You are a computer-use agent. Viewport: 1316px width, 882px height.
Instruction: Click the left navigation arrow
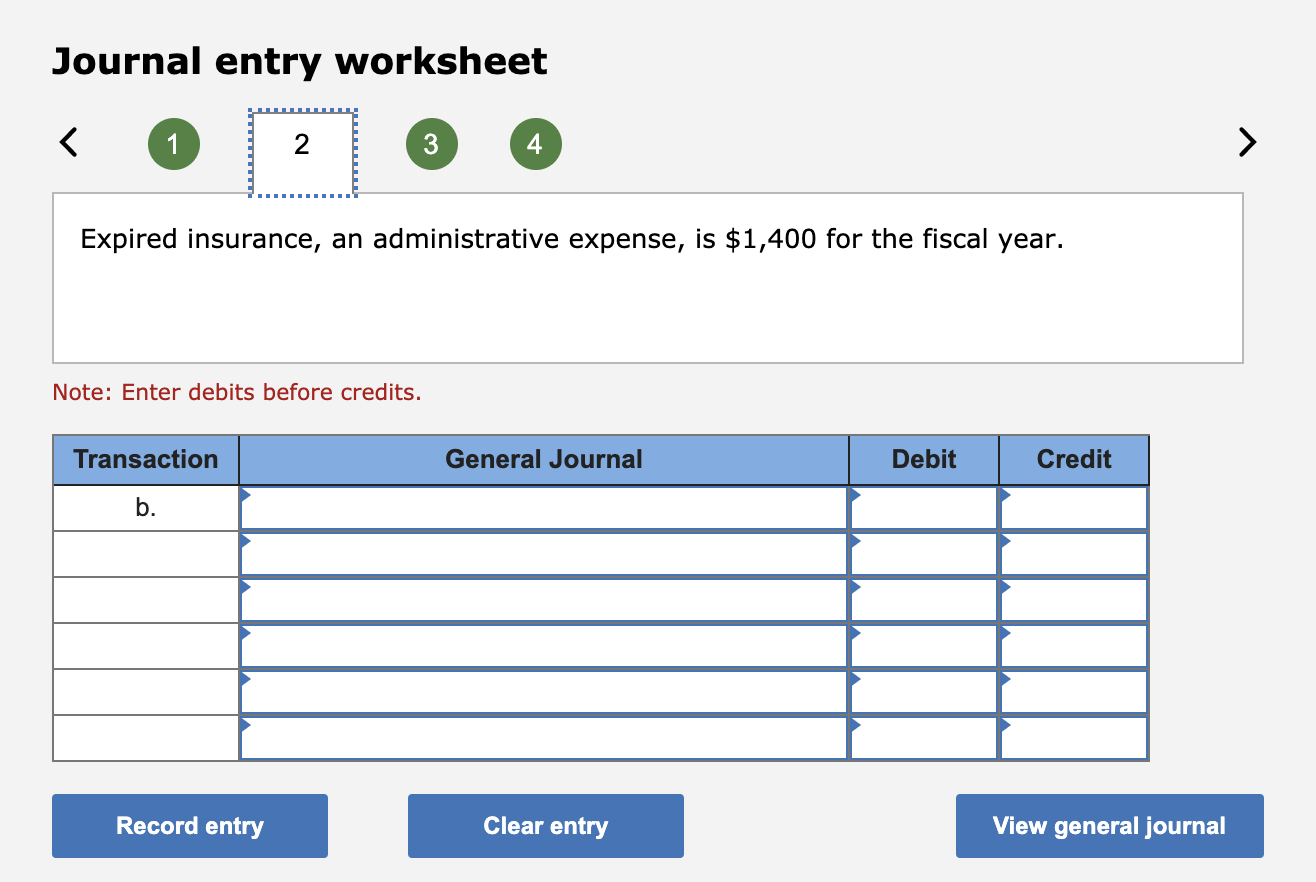point(66,142)
